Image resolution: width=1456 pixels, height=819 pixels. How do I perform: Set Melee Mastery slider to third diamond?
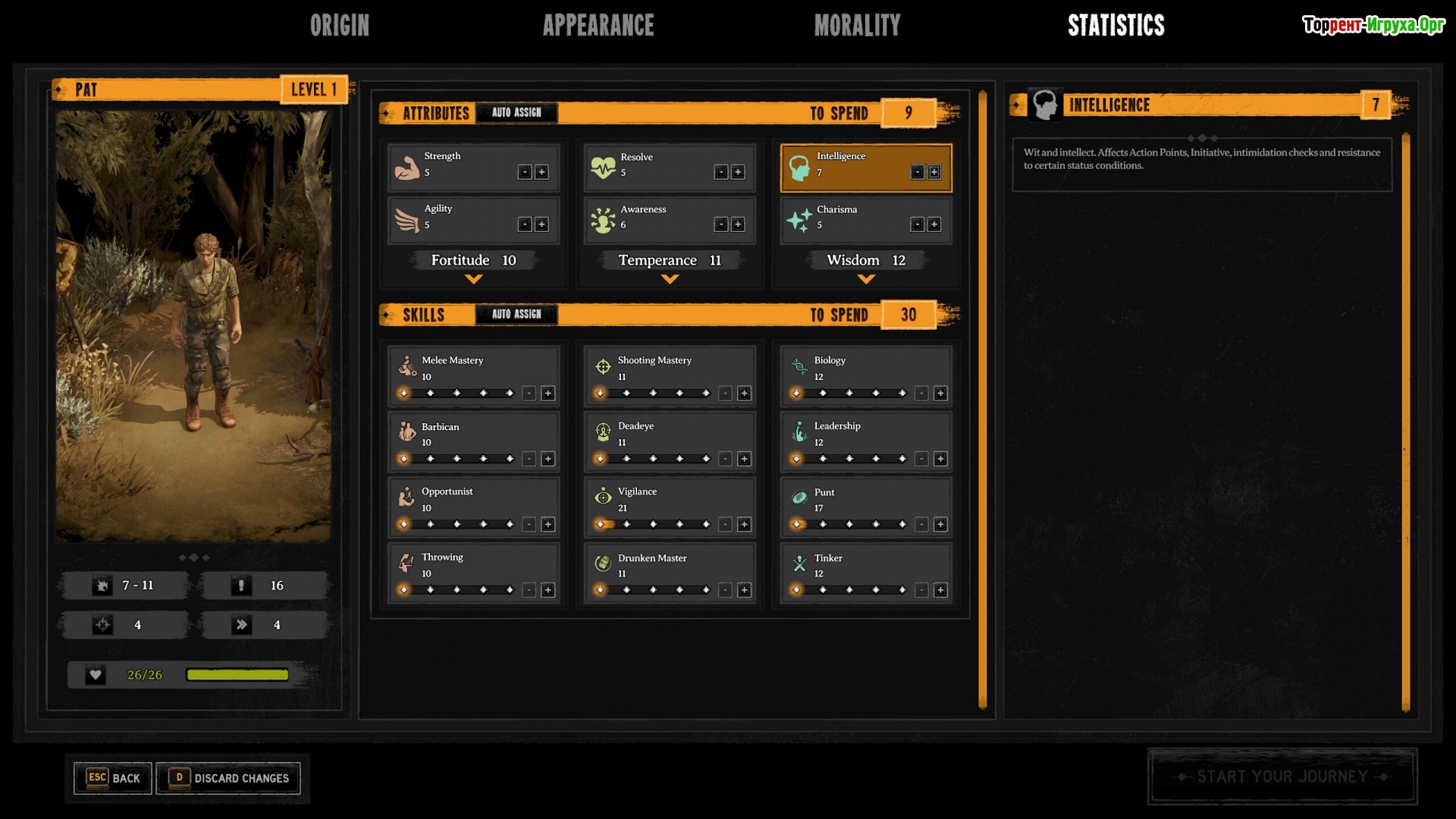(457, 393)
